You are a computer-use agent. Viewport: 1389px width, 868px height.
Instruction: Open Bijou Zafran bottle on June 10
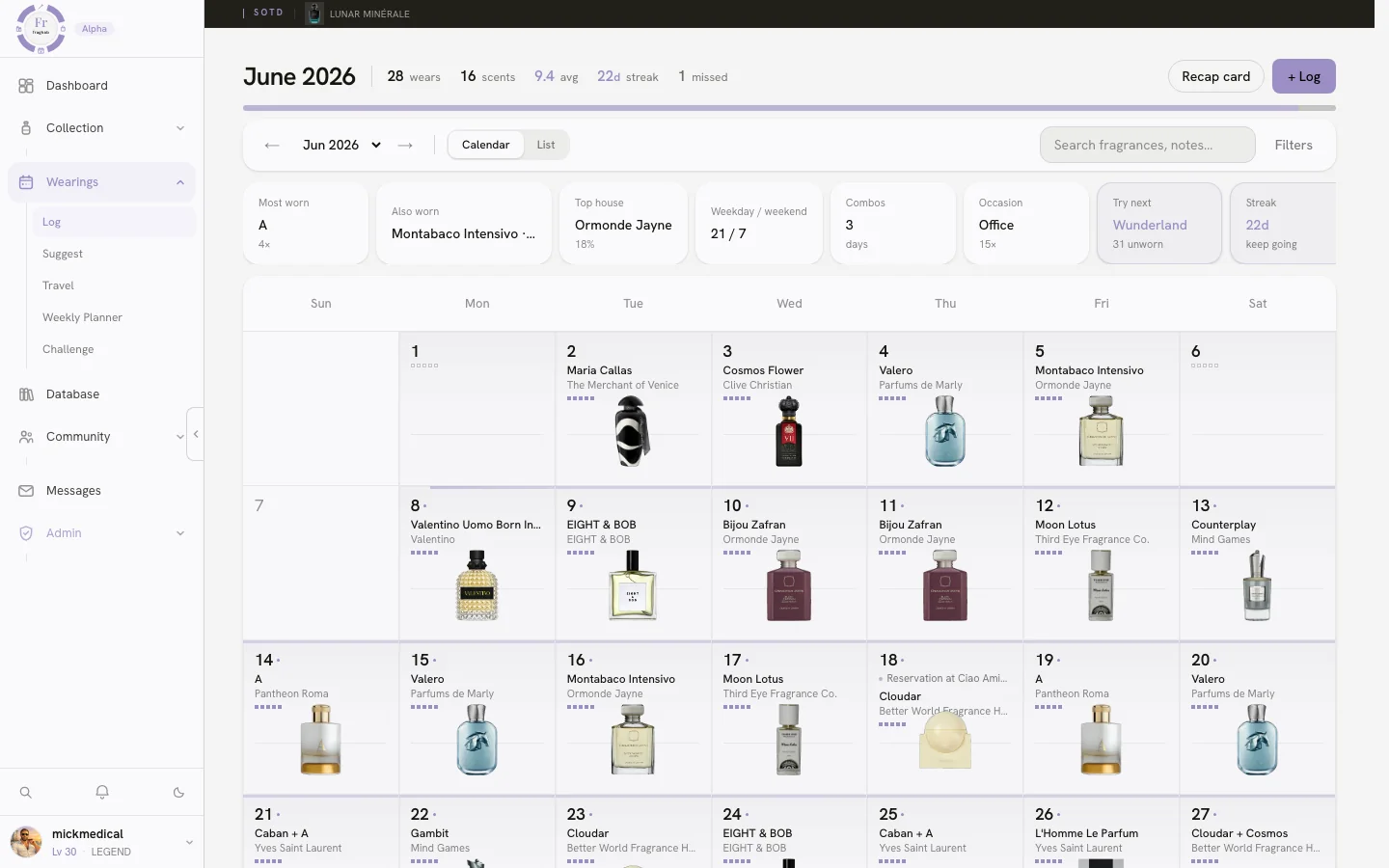[789, 585]
